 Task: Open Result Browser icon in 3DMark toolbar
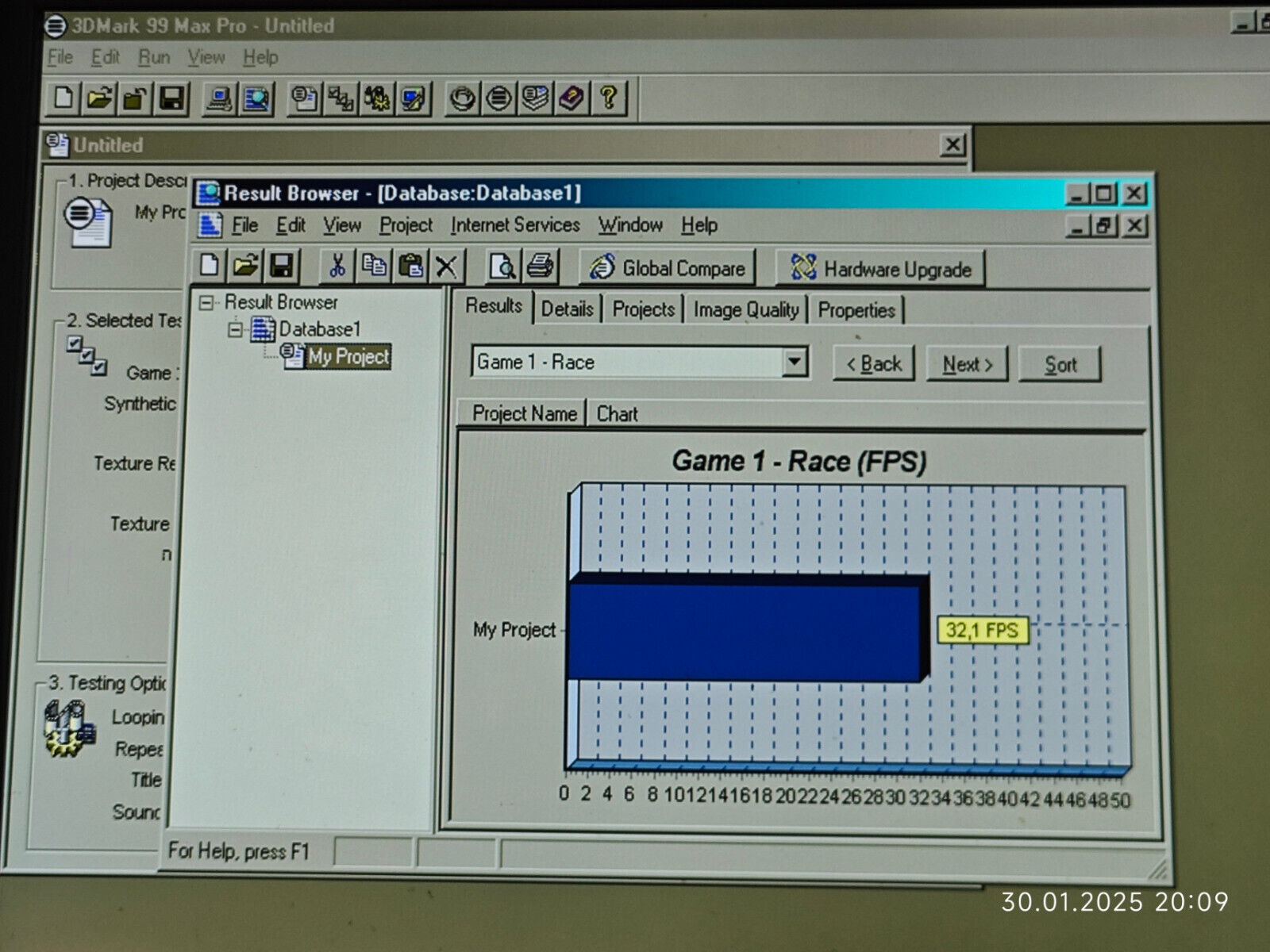[256, 99]
